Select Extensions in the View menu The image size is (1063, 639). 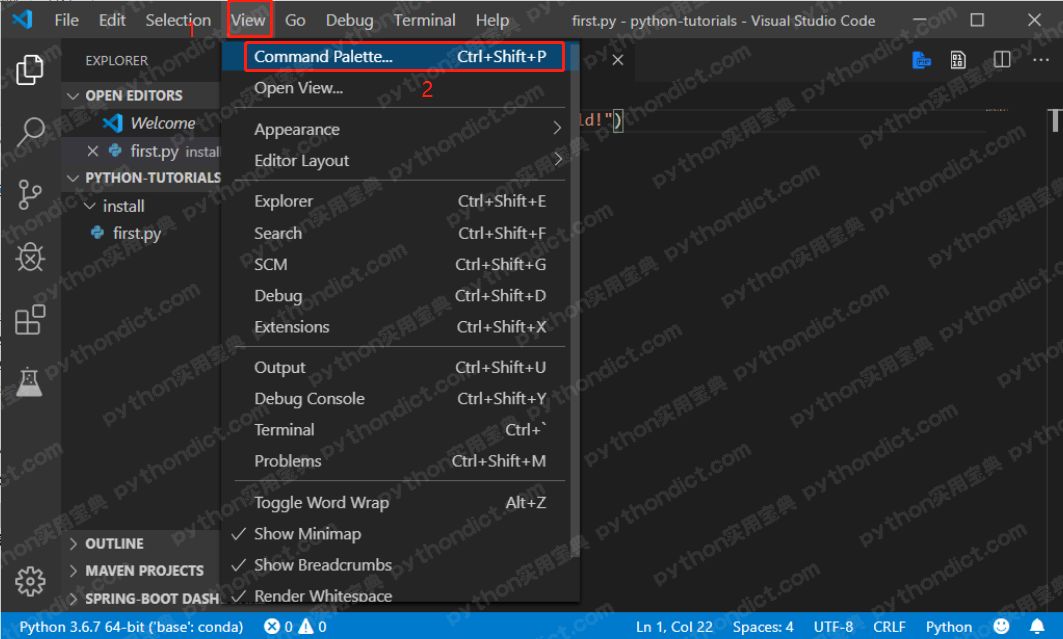400,327
